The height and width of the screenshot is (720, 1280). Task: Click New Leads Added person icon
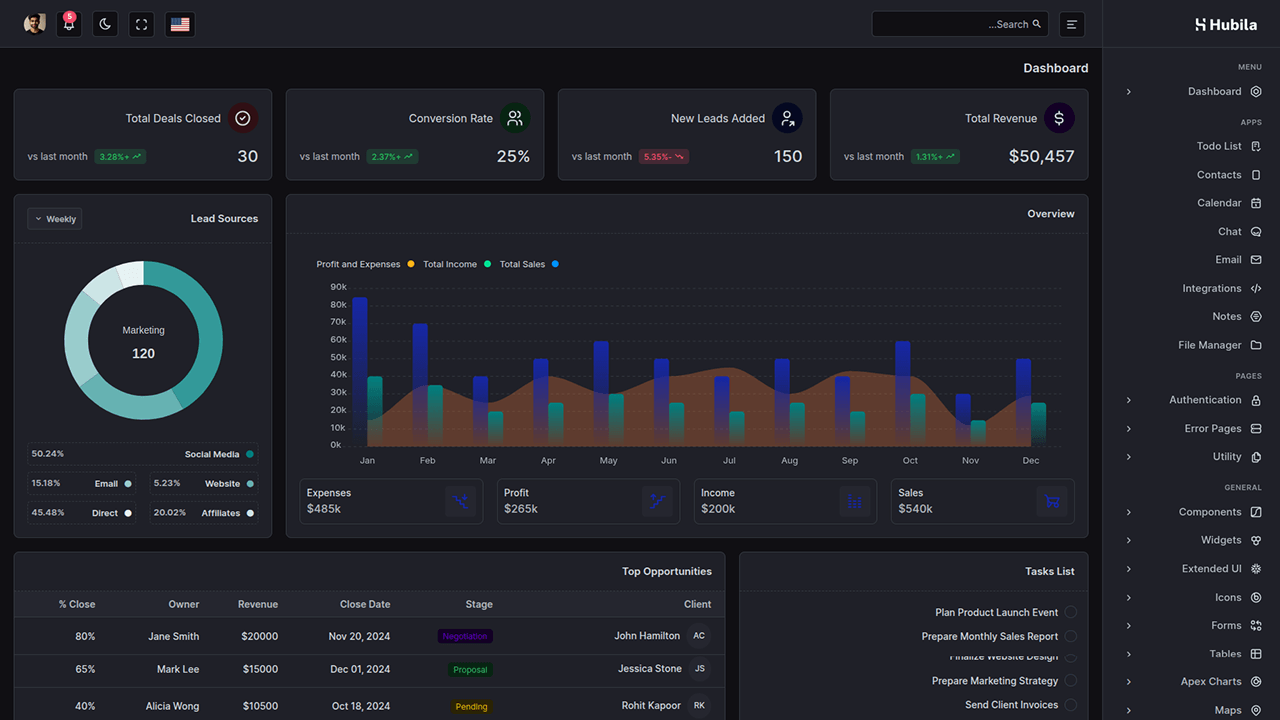tap(787, 118)
